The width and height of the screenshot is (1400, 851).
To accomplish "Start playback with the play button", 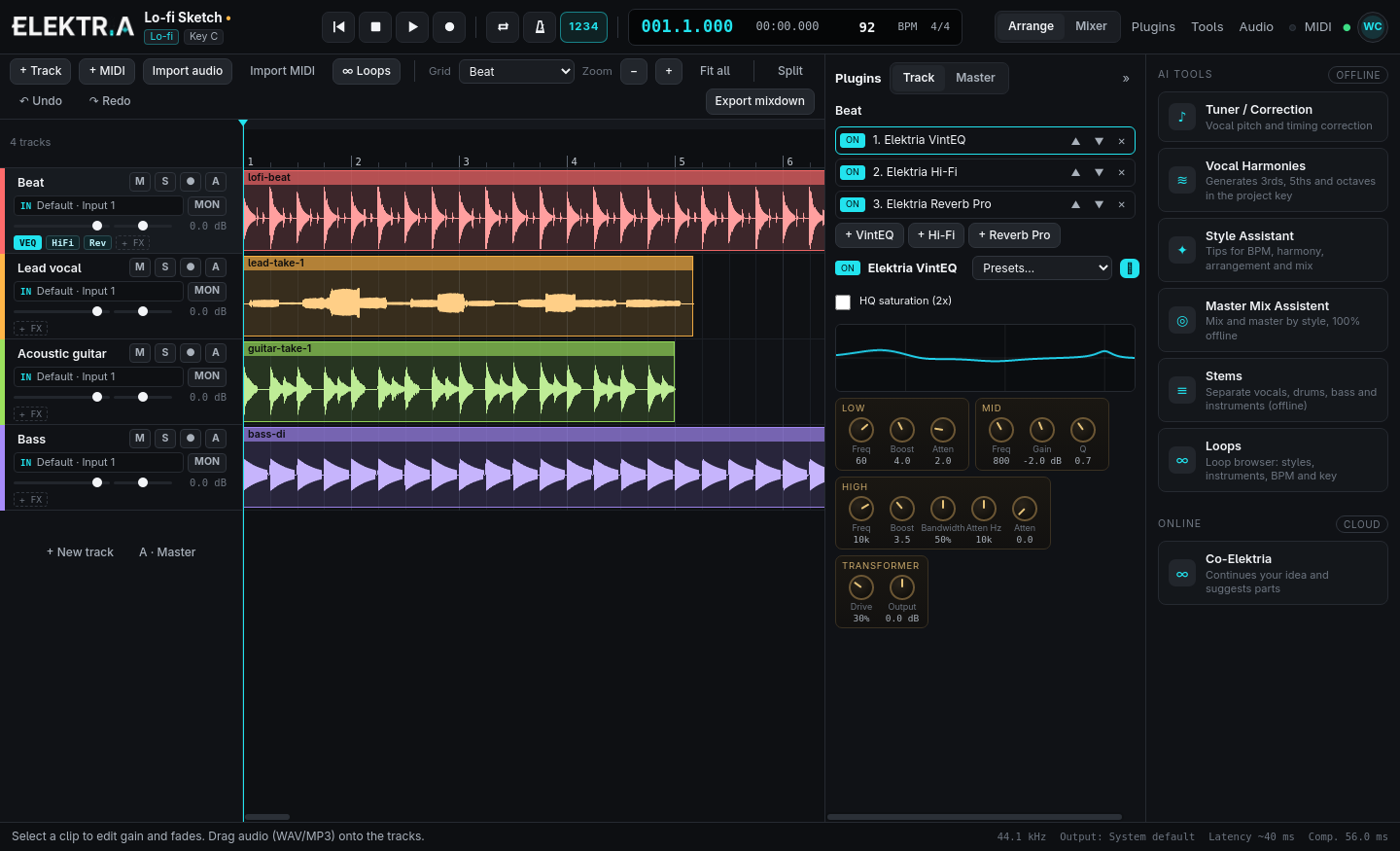I will click(412, 27).
